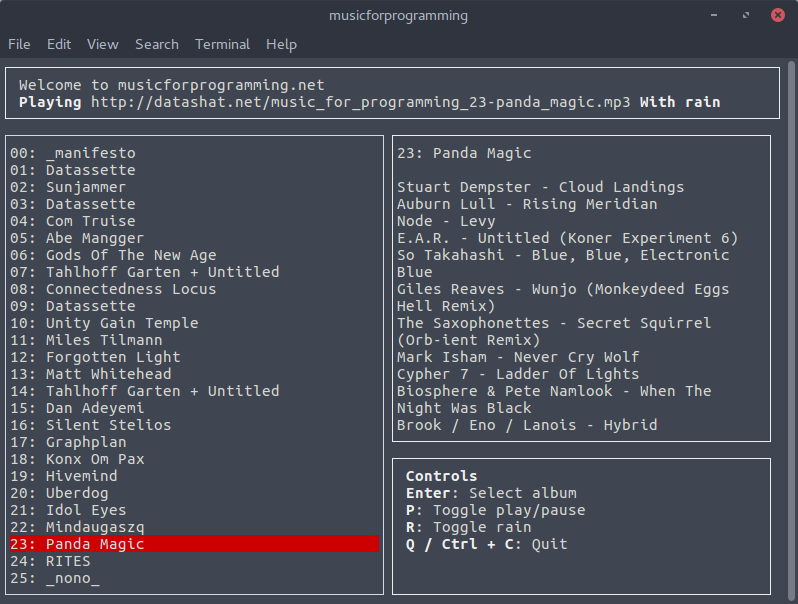The height and width of the screenshot is (604, 798).
Task: Select the '03: Datassette' row
Action: 194,204
